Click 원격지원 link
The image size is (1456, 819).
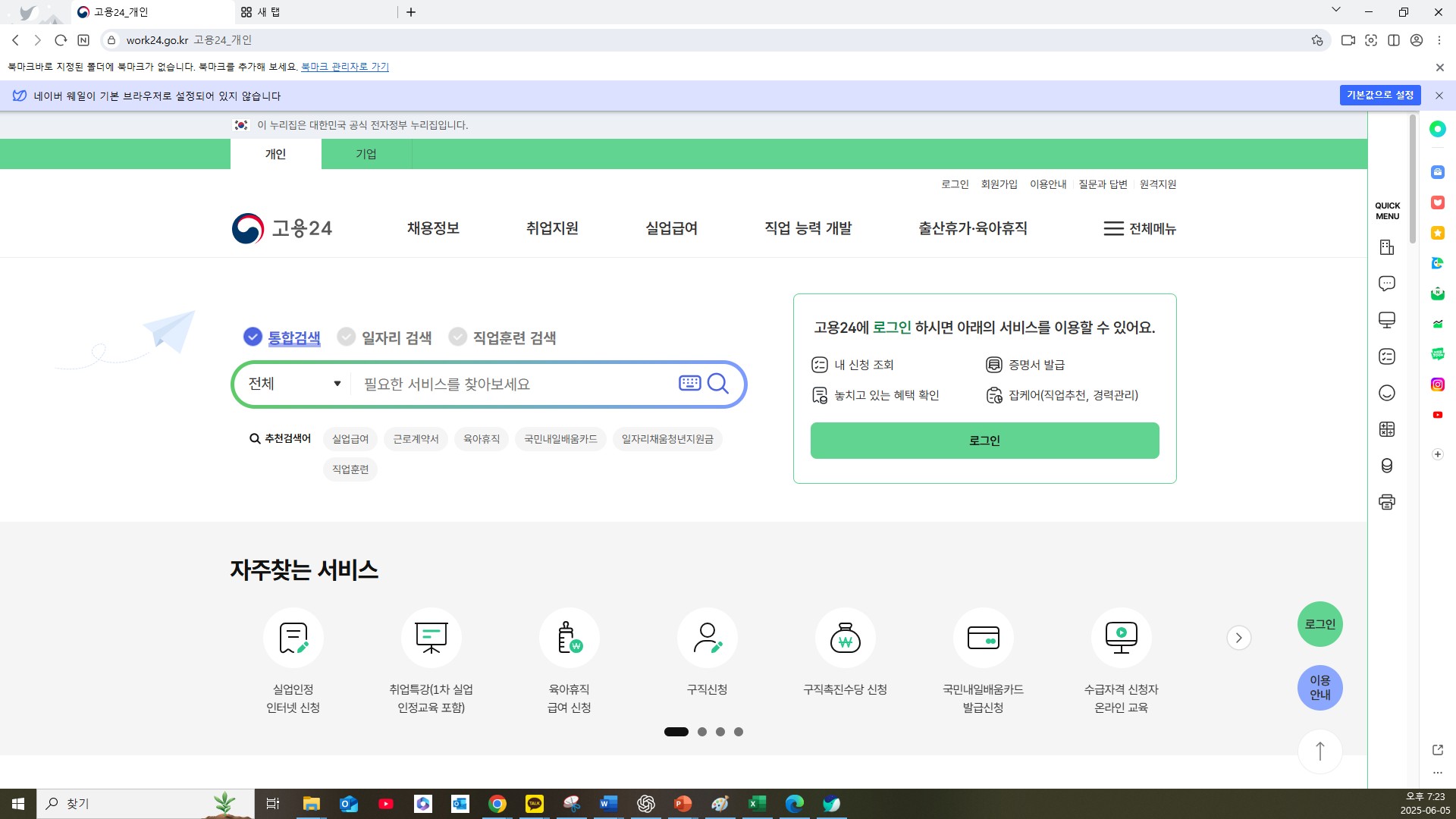point(1158,184)
